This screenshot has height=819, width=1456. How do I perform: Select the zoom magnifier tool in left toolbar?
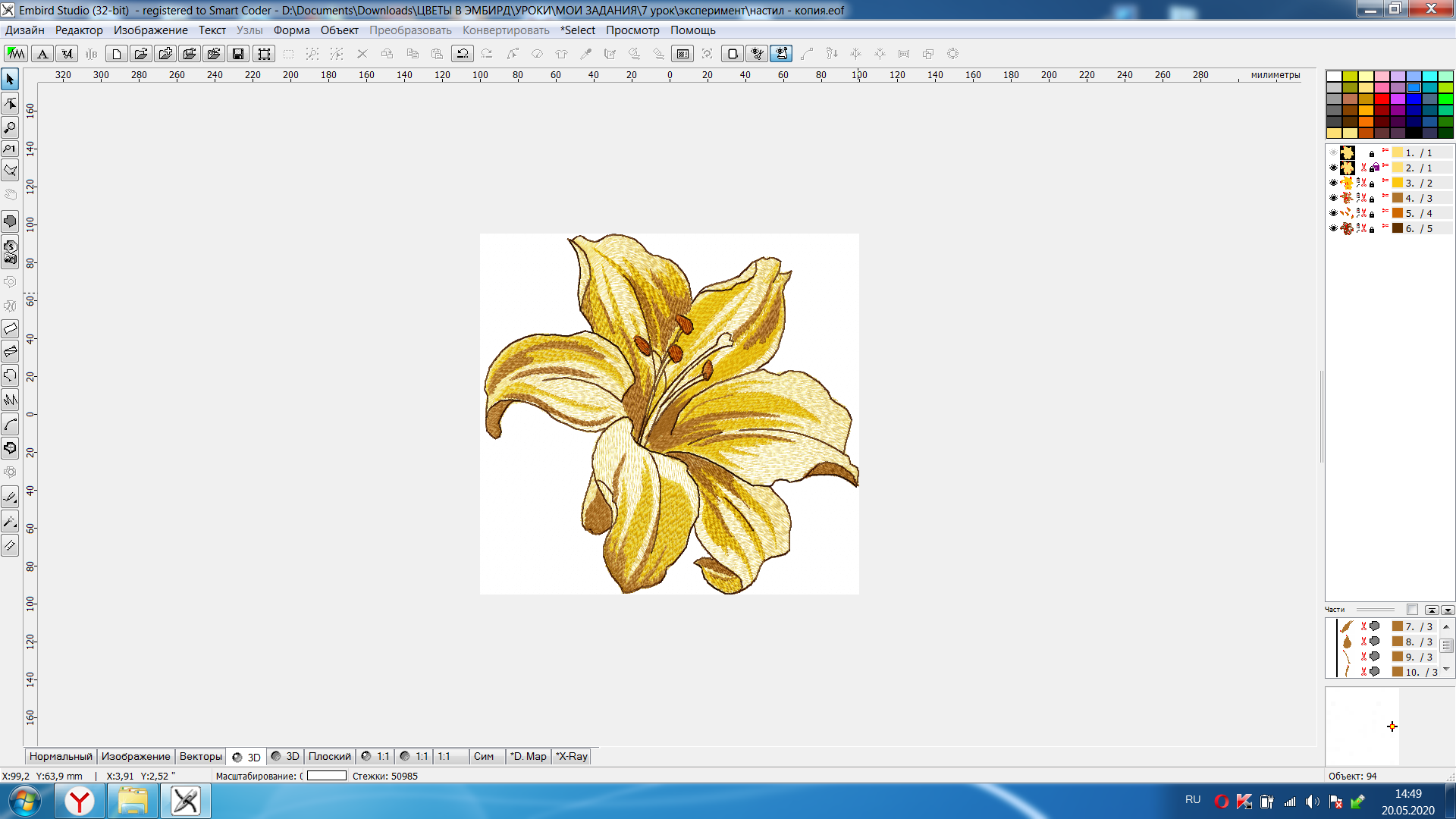[10, 127]
